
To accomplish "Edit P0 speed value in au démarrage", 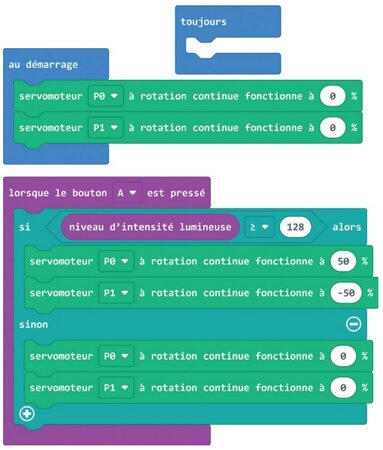I will click(x=332, y=96).
